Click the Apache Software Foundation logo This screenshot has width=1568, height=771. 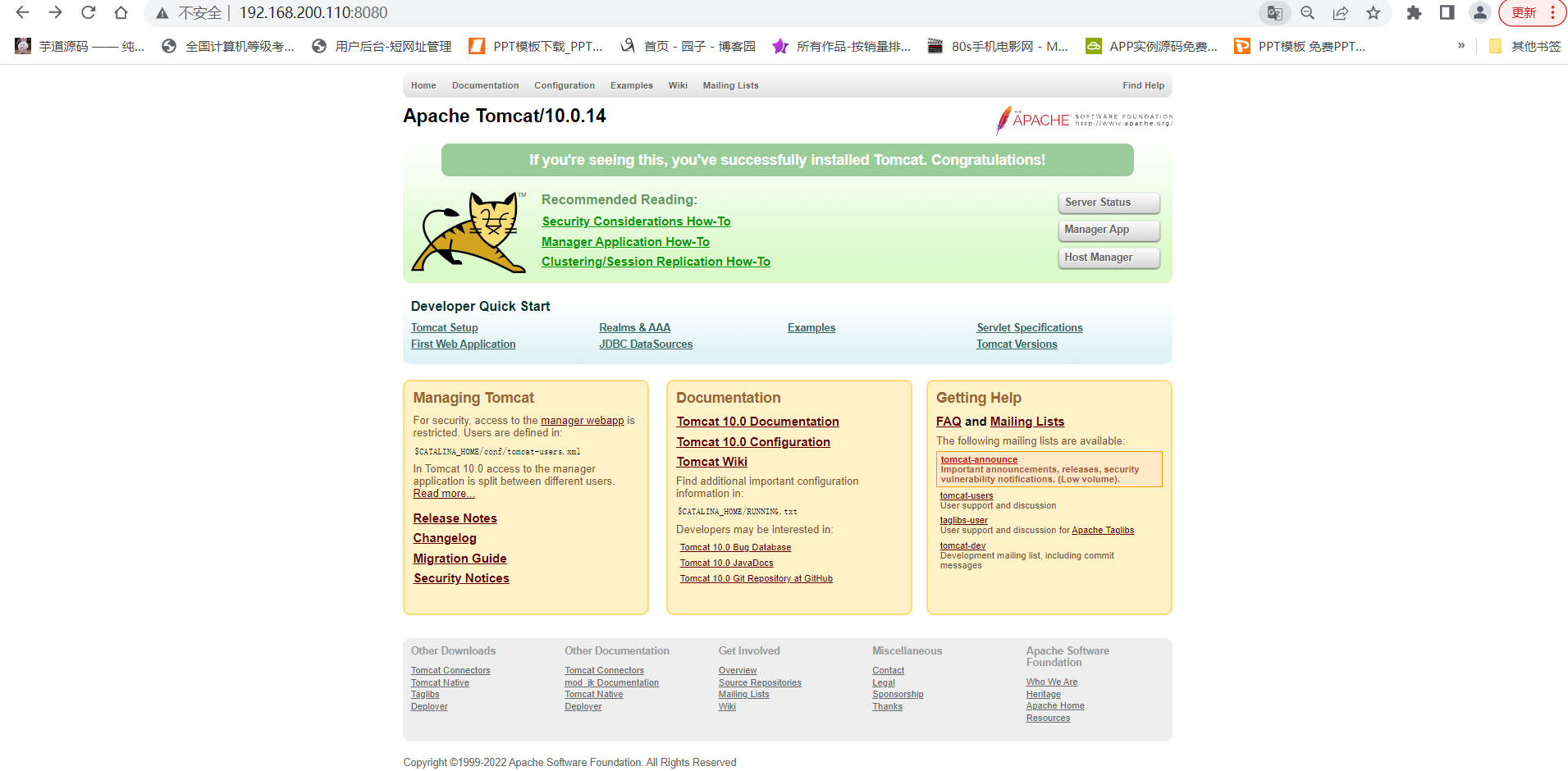[x=1084, y=120]
